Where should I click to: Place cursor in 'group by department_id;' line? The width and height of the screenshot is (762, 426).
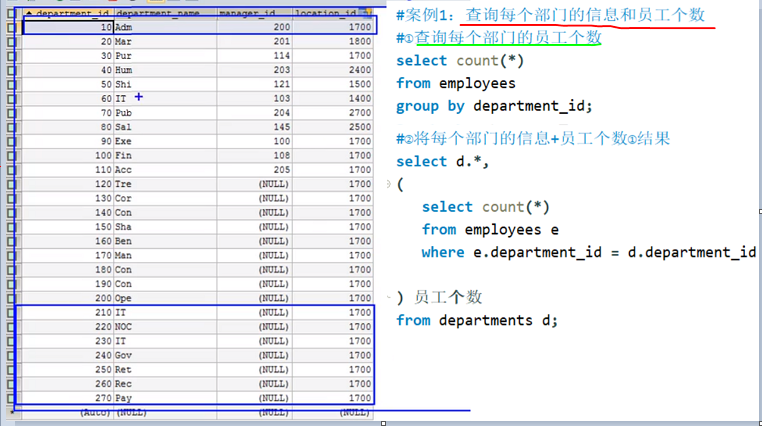point(494,106)
